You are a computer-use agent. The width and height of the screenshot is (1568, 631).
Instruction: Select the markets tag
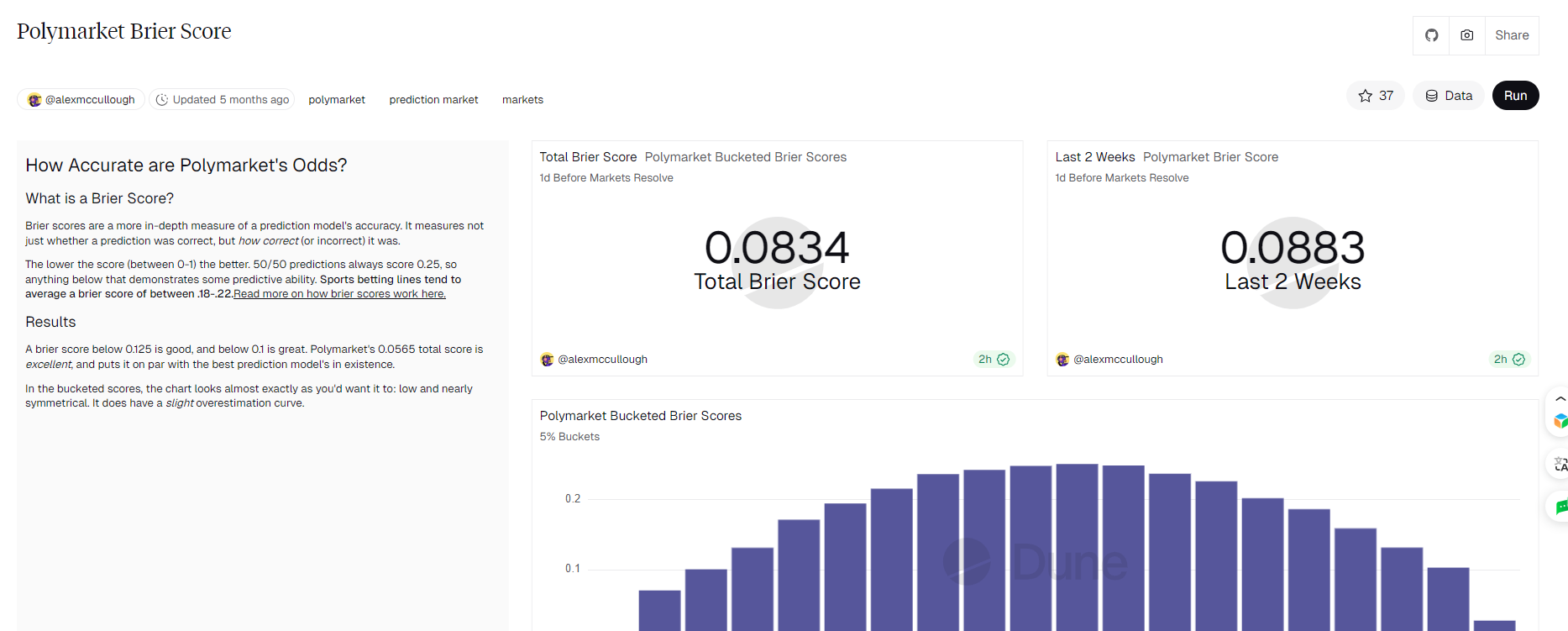coord(522,100)
